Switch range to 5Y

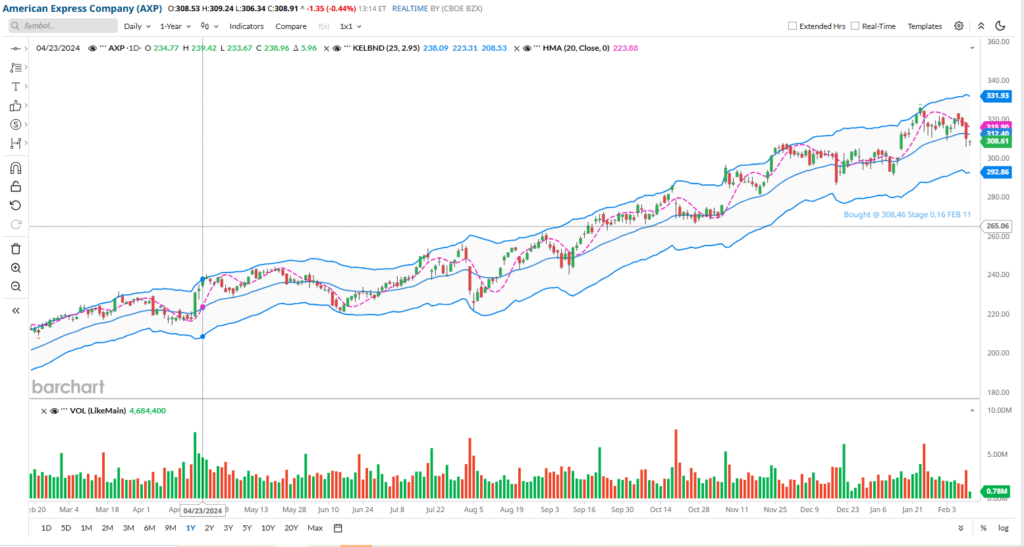pos(246,527)
